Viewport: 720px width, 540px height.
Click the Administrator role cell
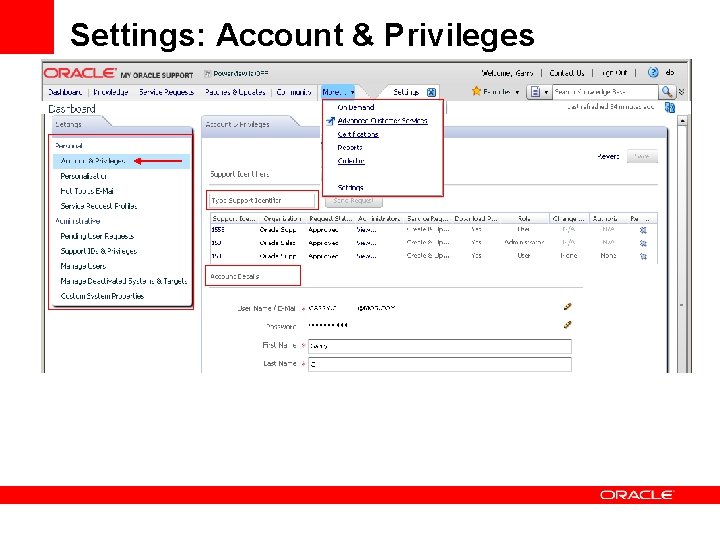pyautogui.click(x=524, y=242)
